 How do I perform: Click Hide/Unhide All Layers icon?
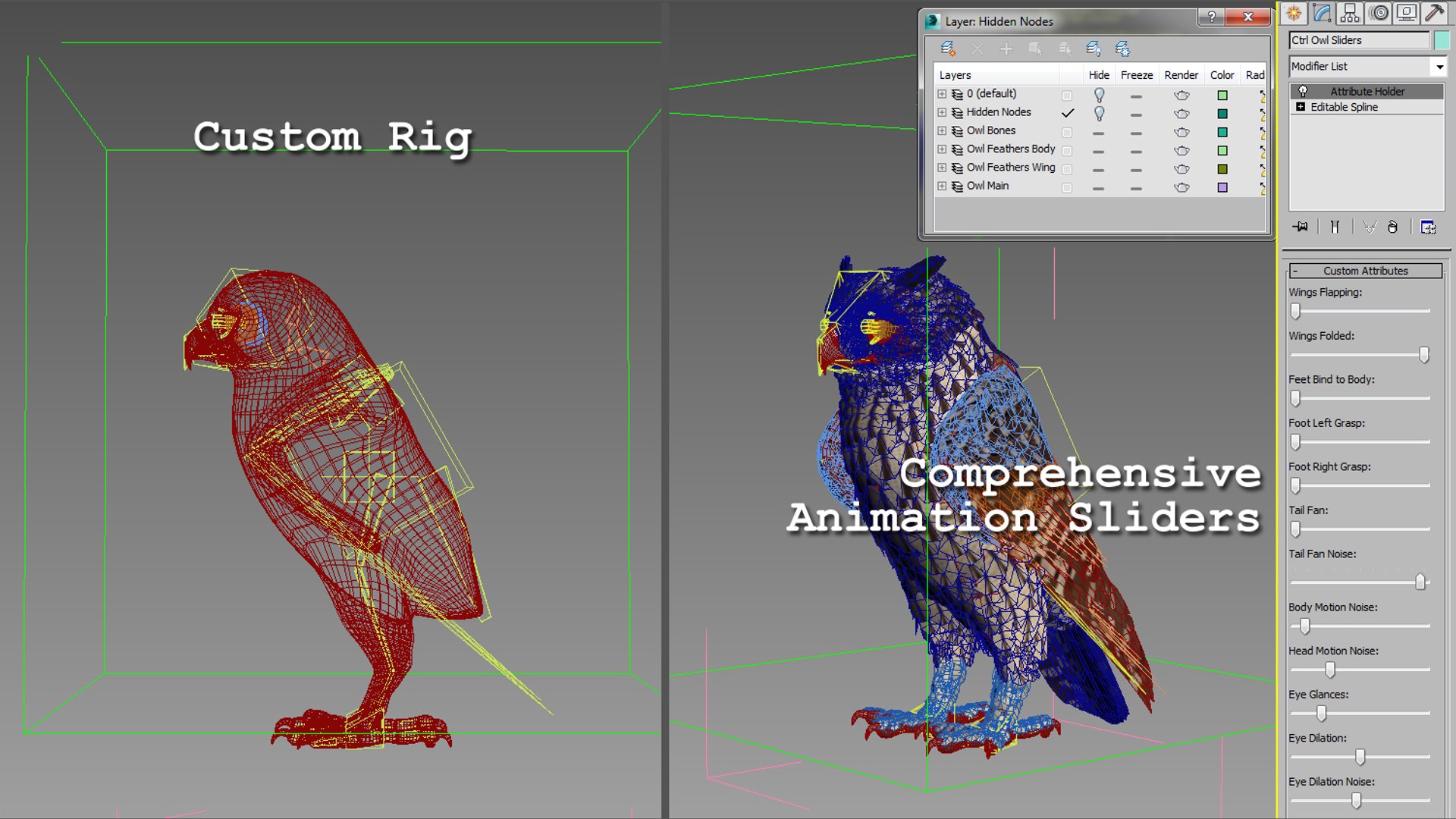pyautogui.click(x=1094, y=49)
